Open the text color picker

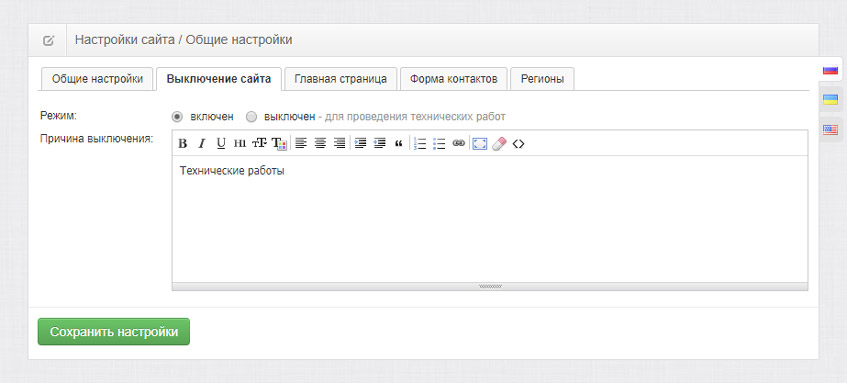279,143
